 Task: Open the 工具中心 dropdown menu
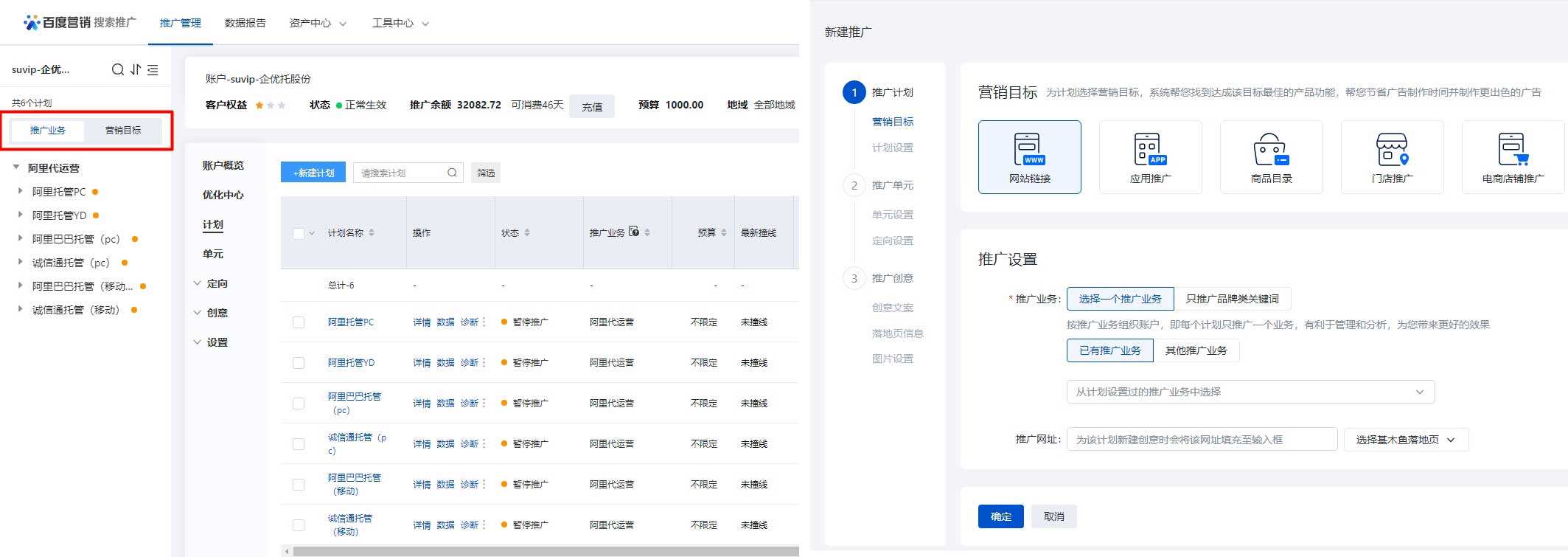[400, 23]
